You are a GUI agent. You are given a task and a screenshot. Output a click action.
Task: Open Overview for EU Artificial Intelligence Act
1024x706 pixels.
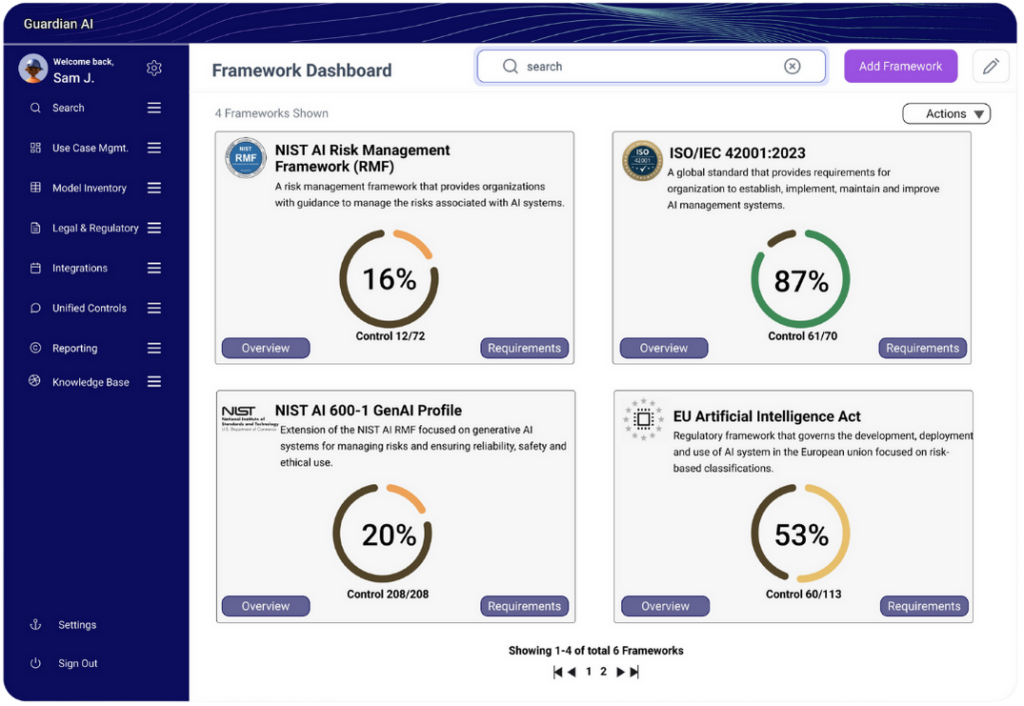coord(665,605)
